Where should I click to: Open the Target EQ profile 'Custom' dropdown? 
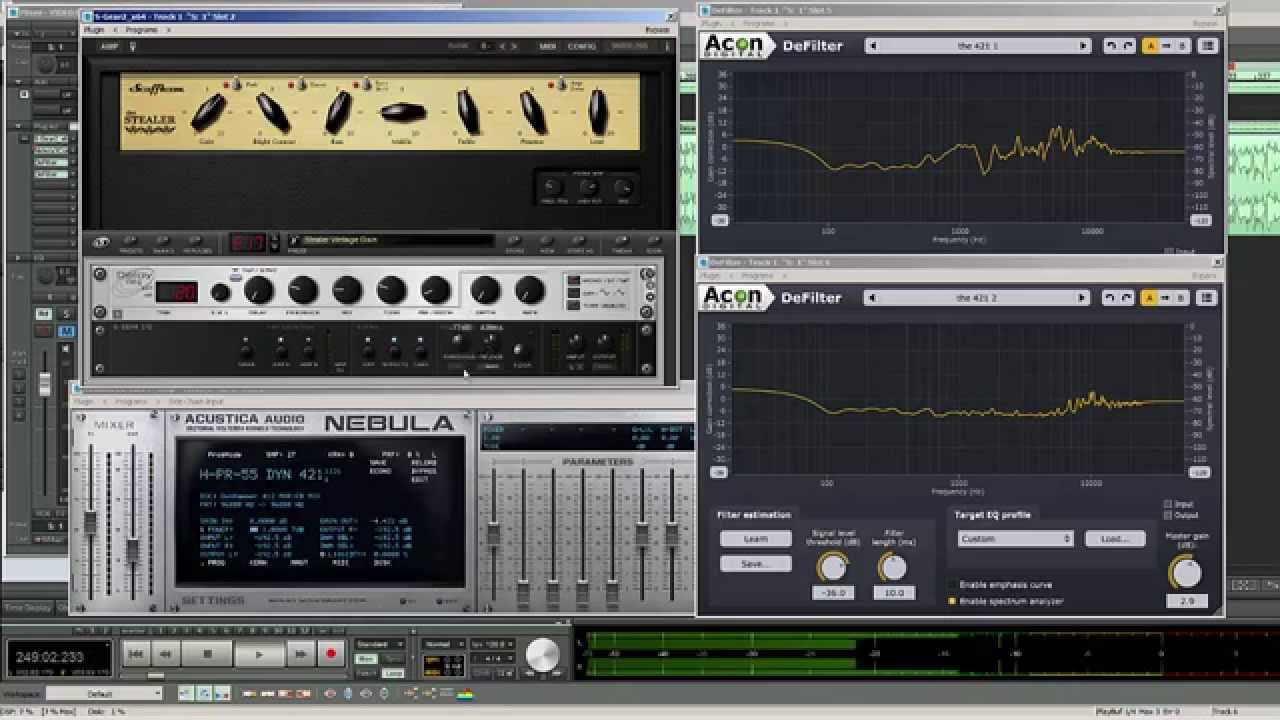point(1015,538)
